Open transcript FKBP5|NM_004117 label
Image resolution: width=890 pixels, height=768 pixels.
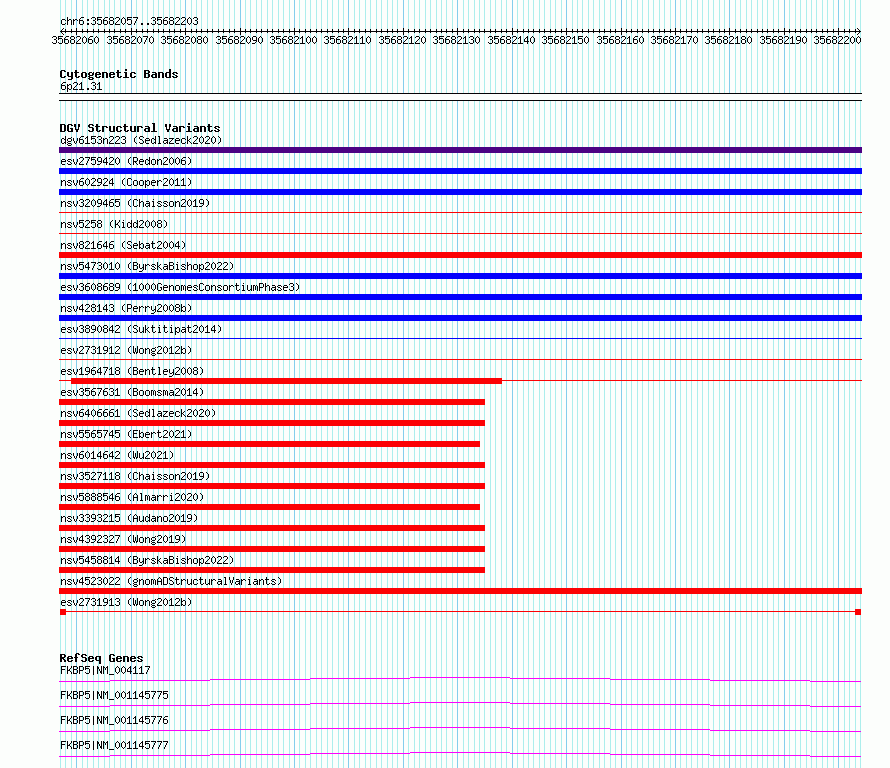105,670
